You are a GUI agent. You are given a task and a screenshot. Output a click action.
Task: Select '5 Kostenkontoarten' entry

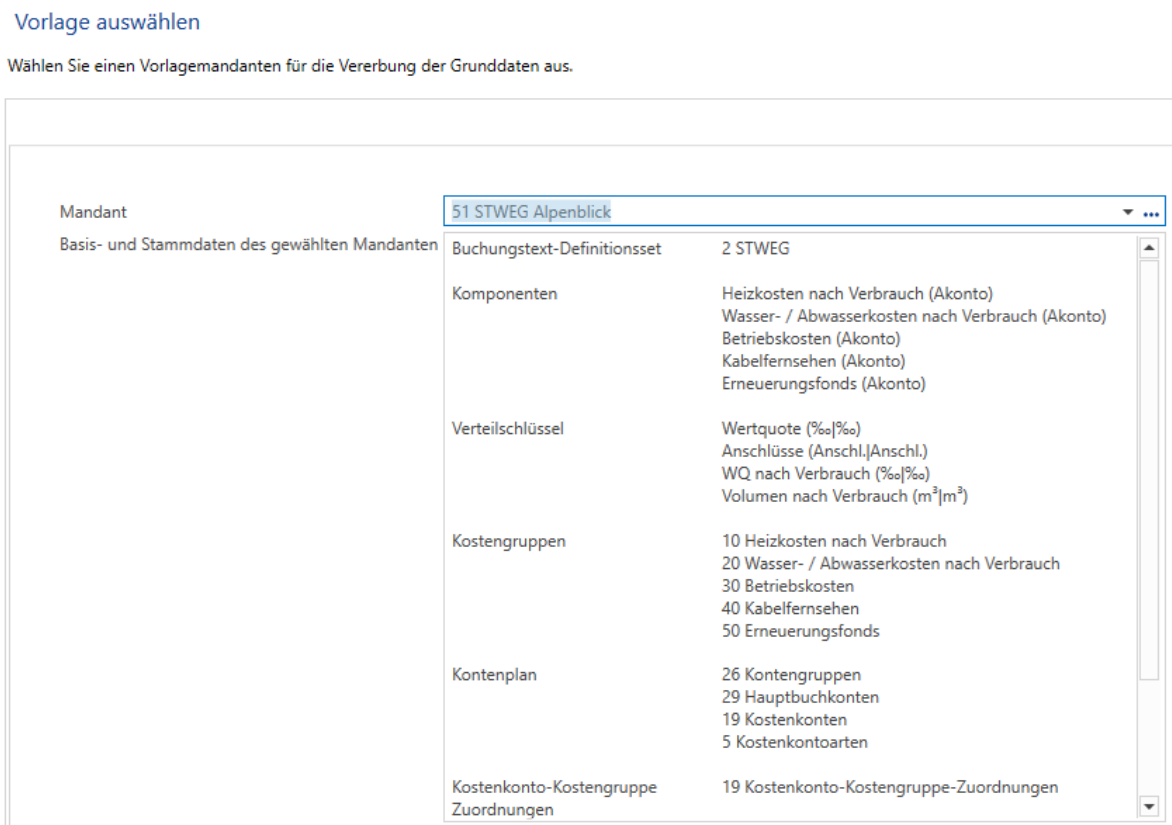795,741
